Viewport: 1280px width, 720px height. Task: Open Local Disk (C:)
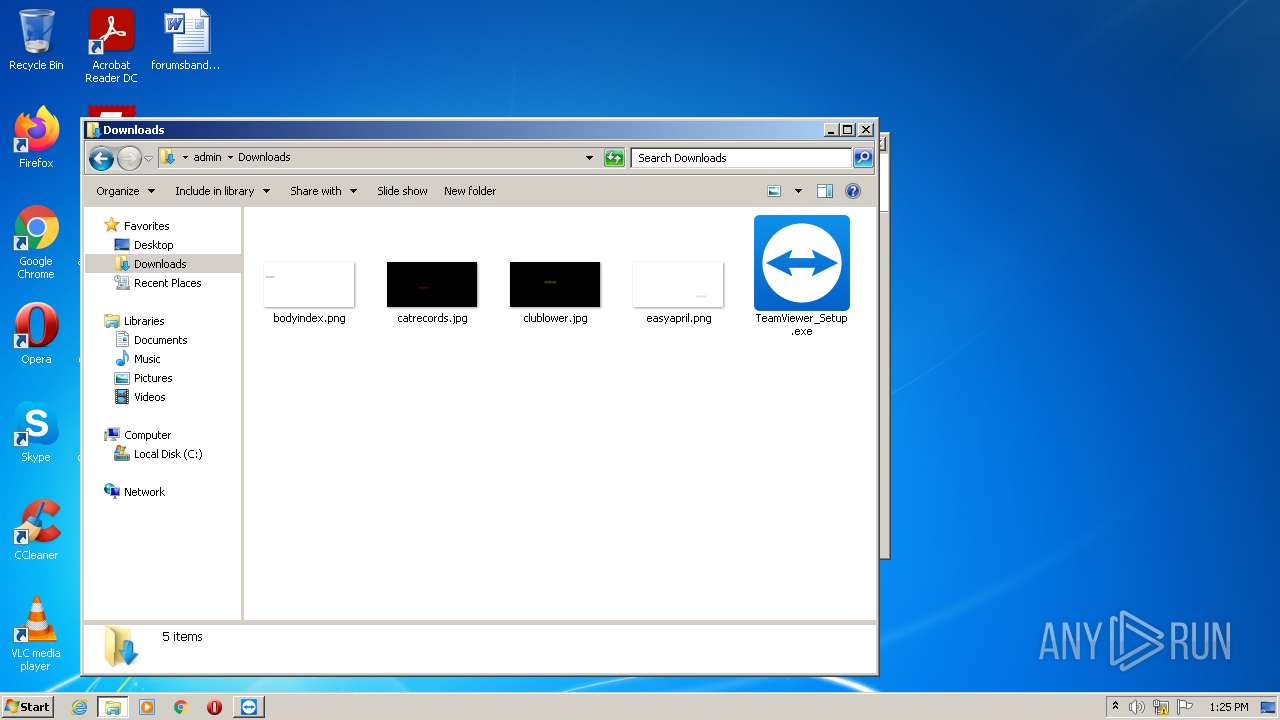168,454
